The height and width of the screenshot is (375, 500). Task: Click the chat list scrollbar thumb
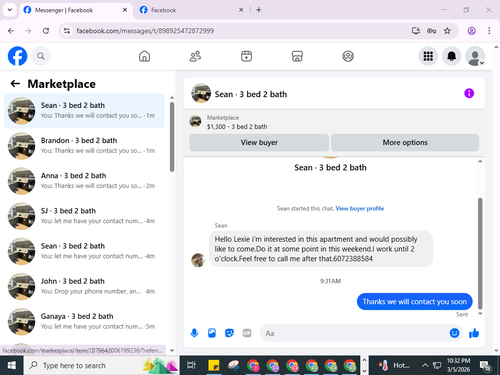(172, 137)
